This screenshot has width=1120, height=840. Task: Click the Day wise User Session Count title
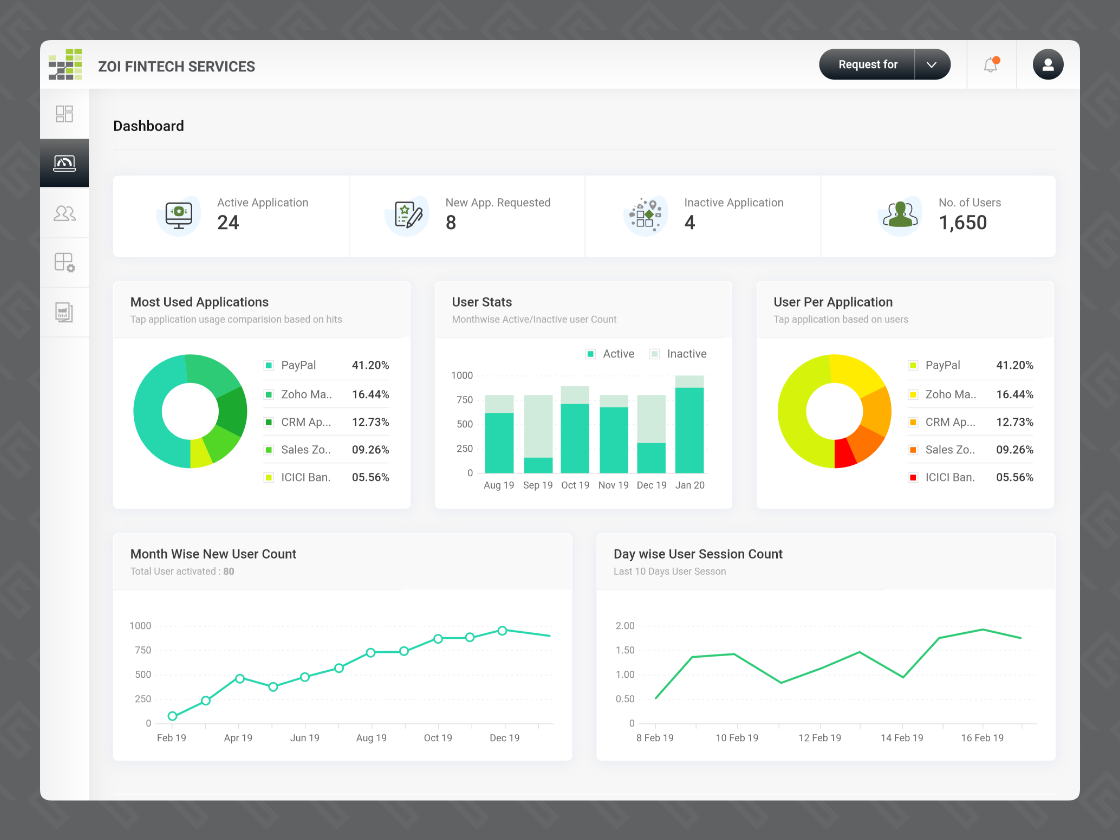click(x=698, y=554)
